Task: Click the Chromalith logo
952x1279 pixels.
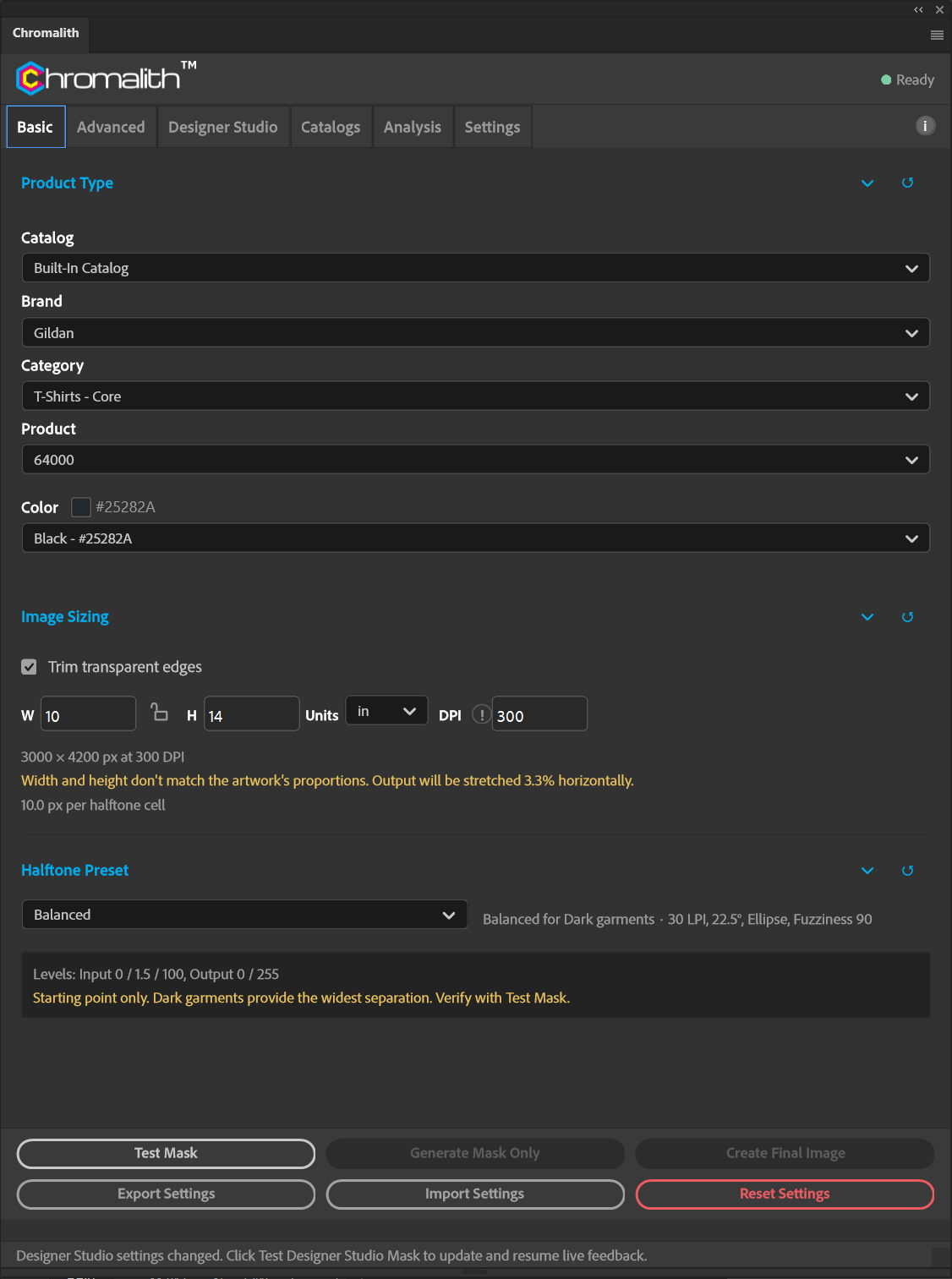Action: click(x=106, y=78)
